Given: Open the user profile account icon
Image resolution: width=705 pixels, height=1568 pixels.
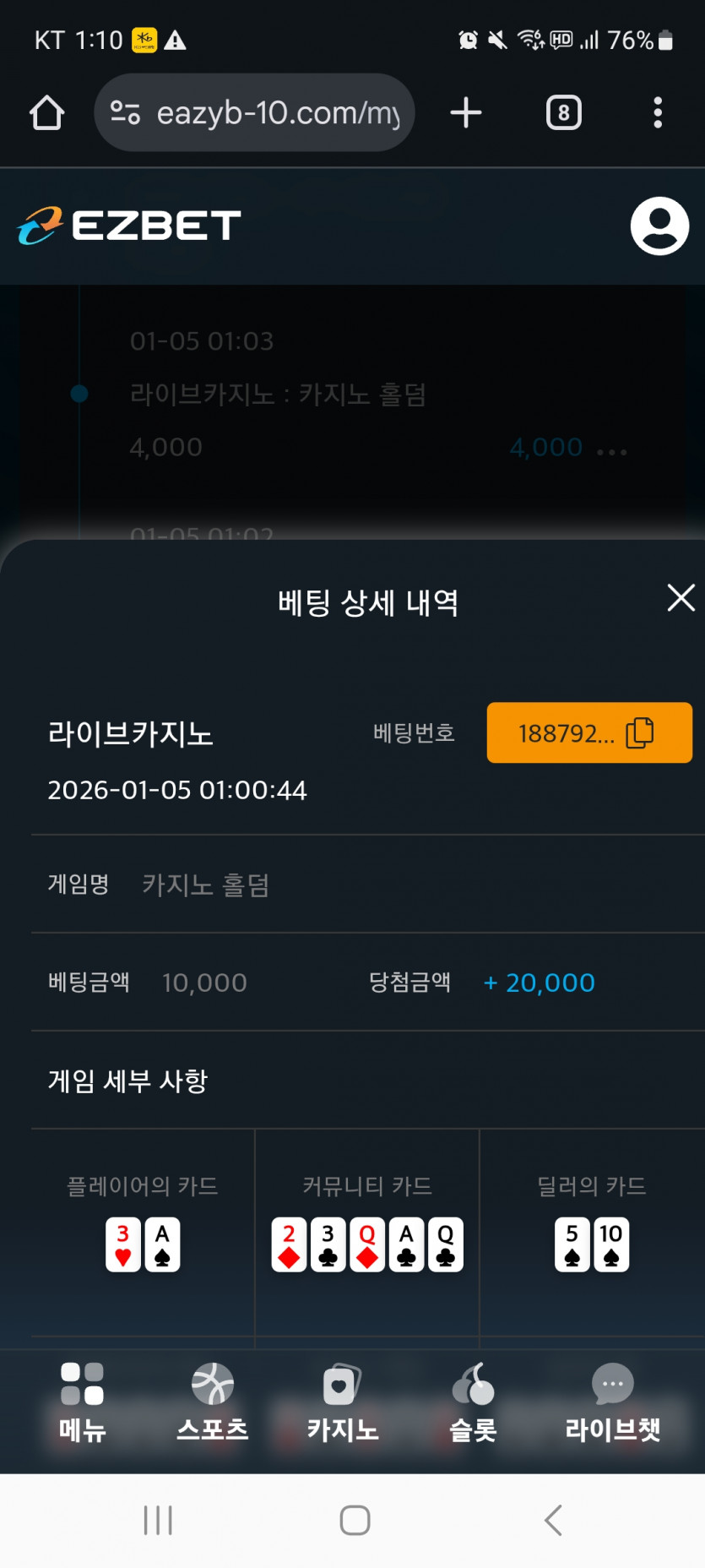Looking at the screenshot, I should click(659, 226).
